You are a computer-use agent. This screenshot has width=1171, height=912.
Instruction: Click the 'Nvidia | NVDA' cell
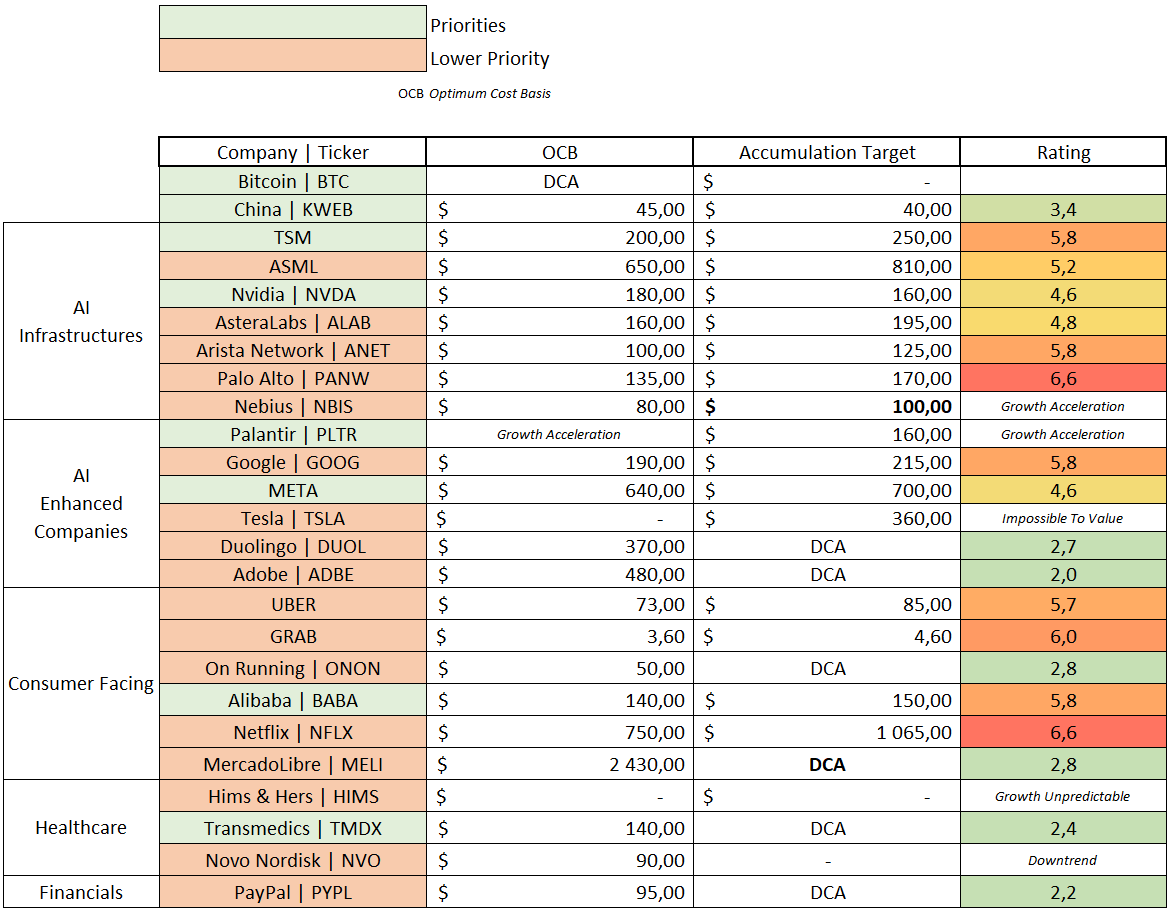(293, 294)
